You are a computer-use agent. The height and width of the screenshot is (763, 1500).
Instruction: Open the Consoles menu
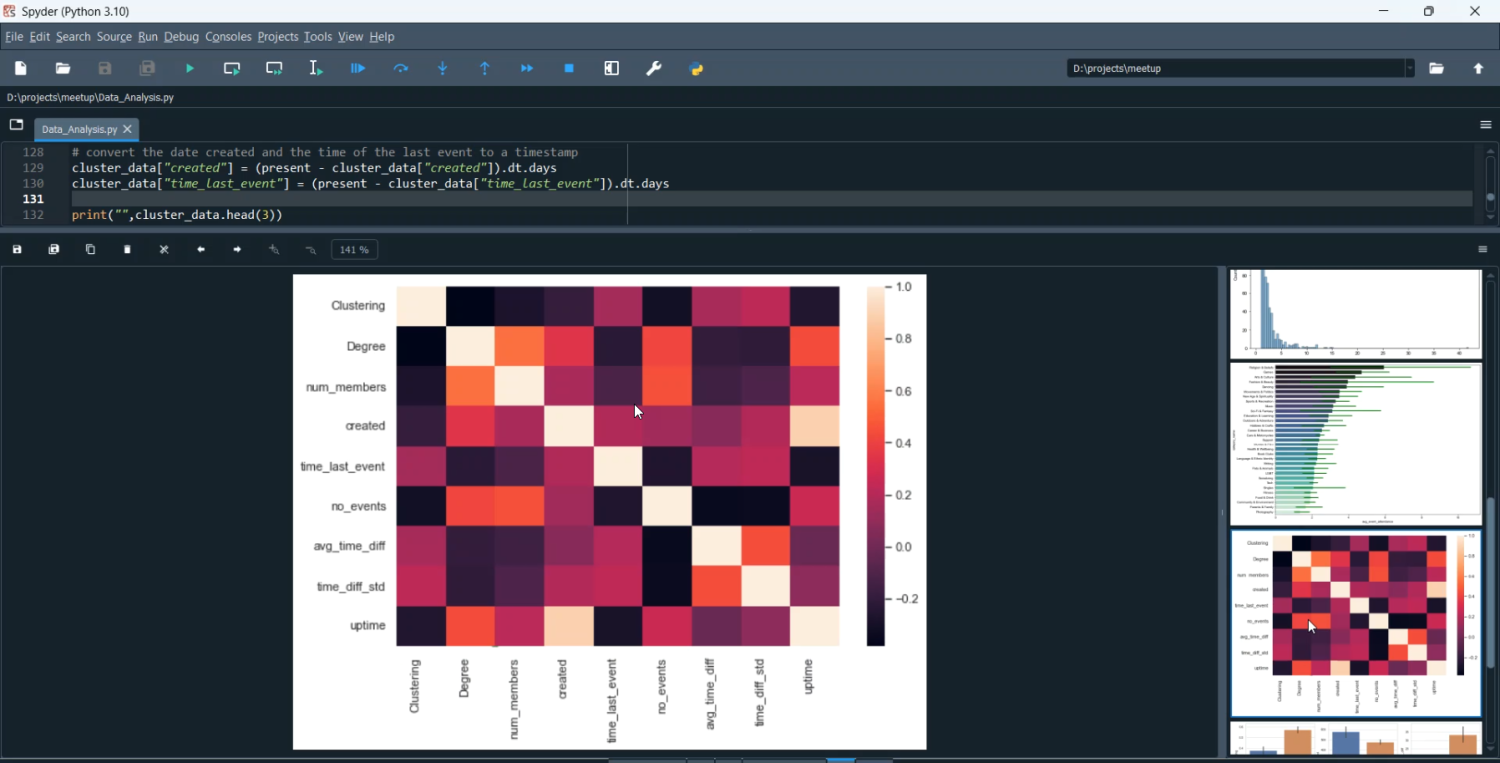(228, 36)
